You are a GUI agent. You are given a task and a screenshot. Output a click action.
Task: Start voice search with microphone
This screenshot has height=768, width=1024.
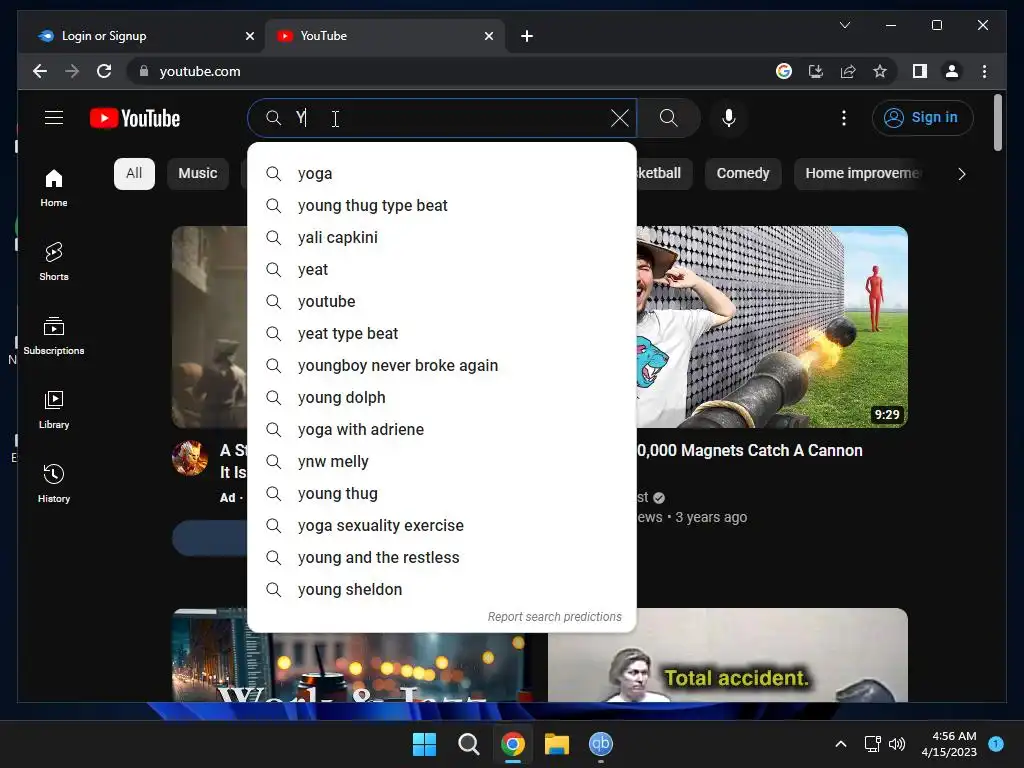729,118
